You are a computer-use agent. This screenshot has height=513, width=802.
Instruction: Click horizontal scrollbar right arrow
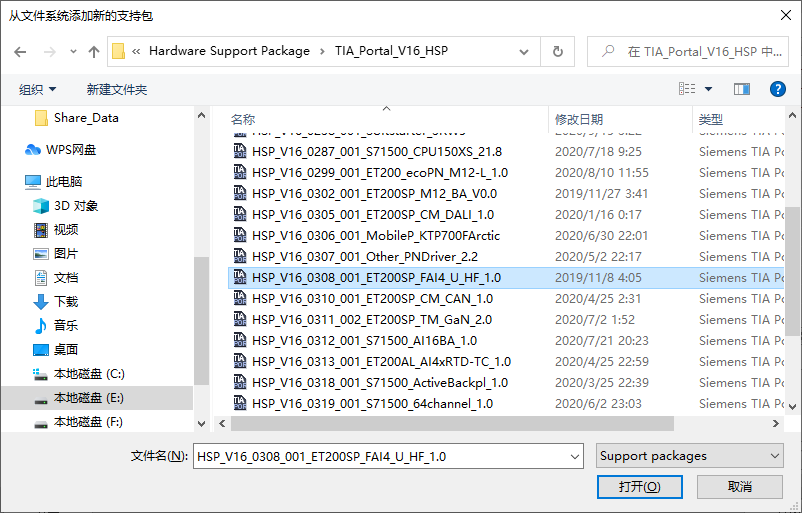(776, 423)
